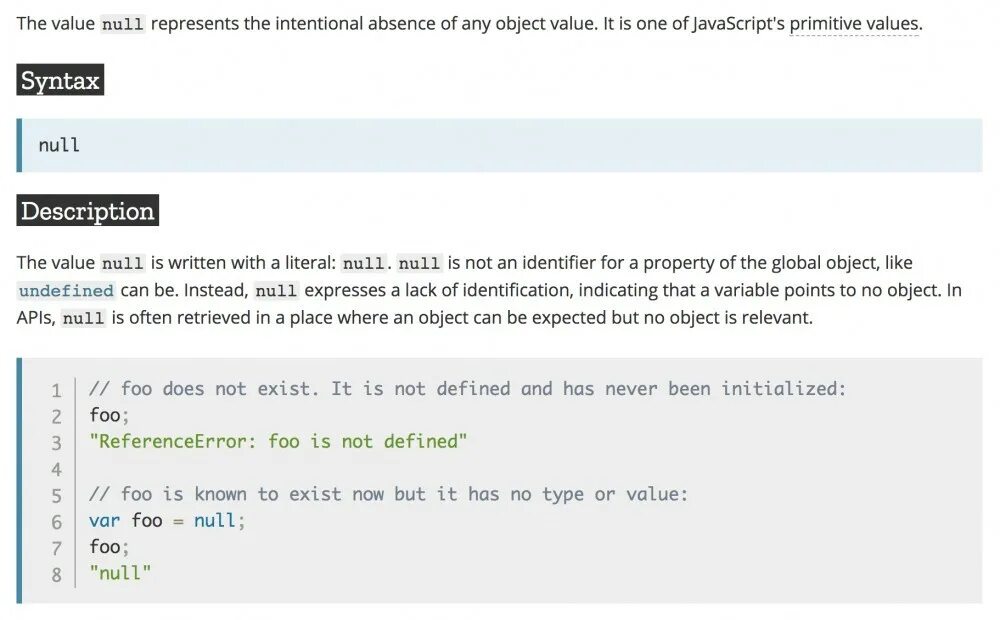Click the "var" keyword in the code
The image size is (1000, 620).
(x=105, y=520)
